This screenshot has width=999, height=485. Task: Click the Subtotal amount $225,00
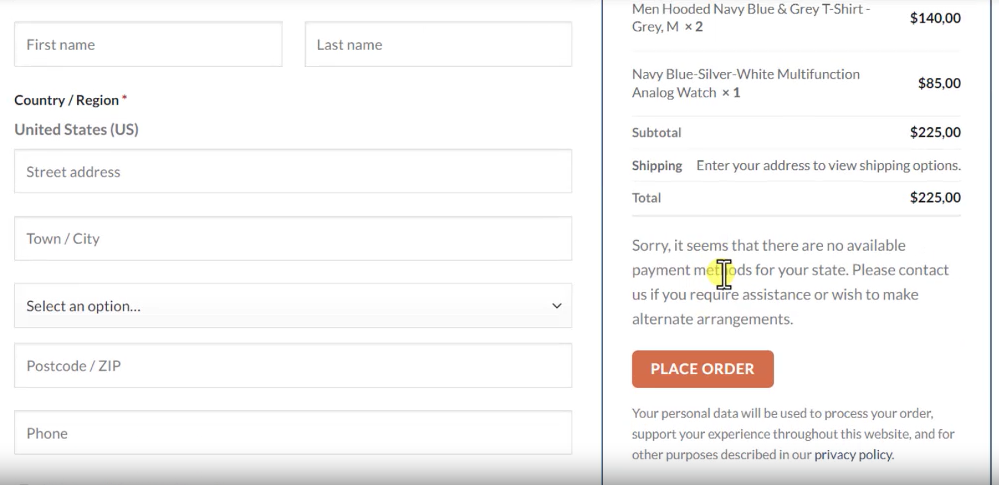point(934,132)
